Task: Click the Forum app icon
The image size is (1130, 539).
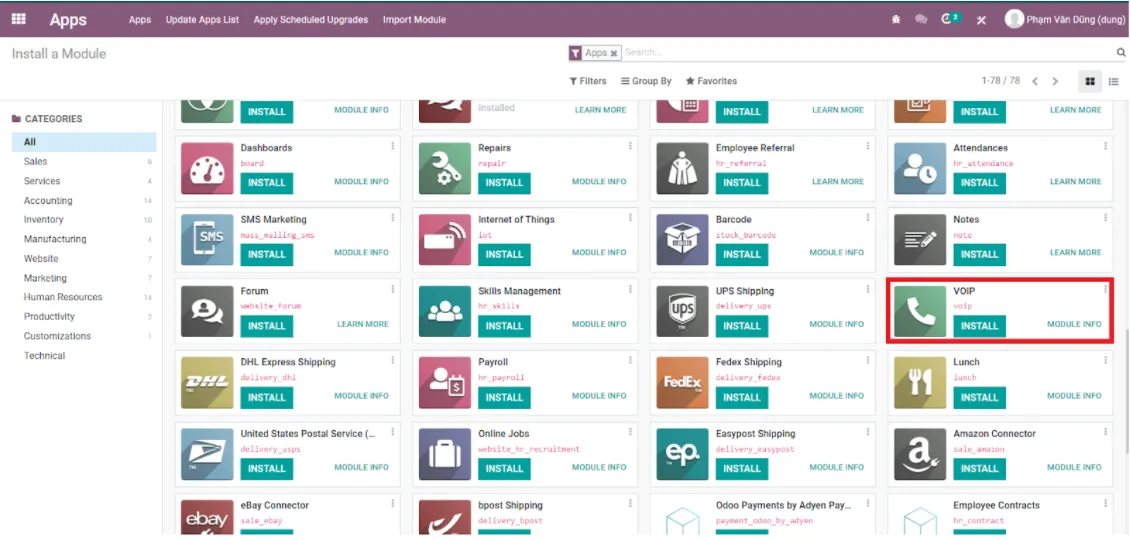Action: tap(207, 311)
